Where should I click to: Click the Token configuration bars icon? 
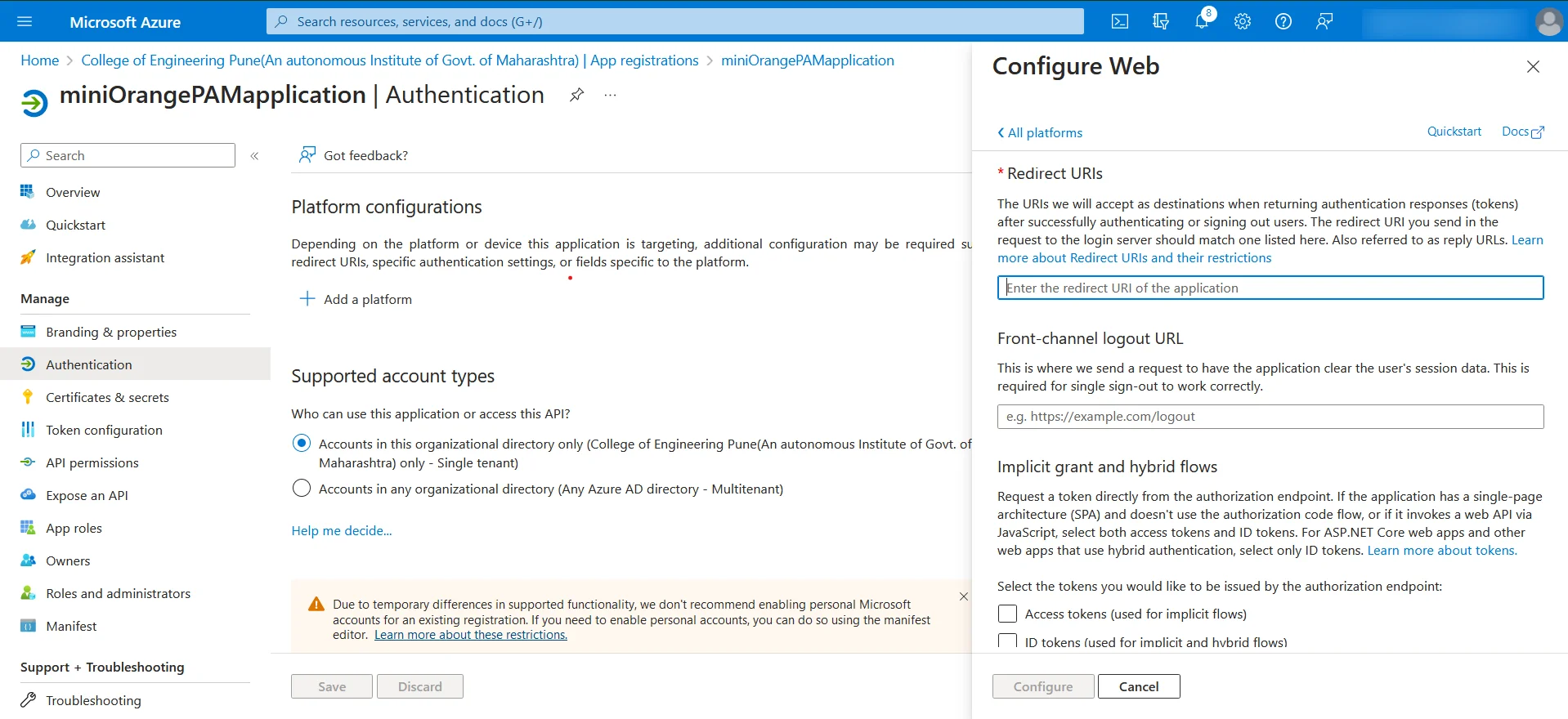pyautogui.click(x=28, y=430)
